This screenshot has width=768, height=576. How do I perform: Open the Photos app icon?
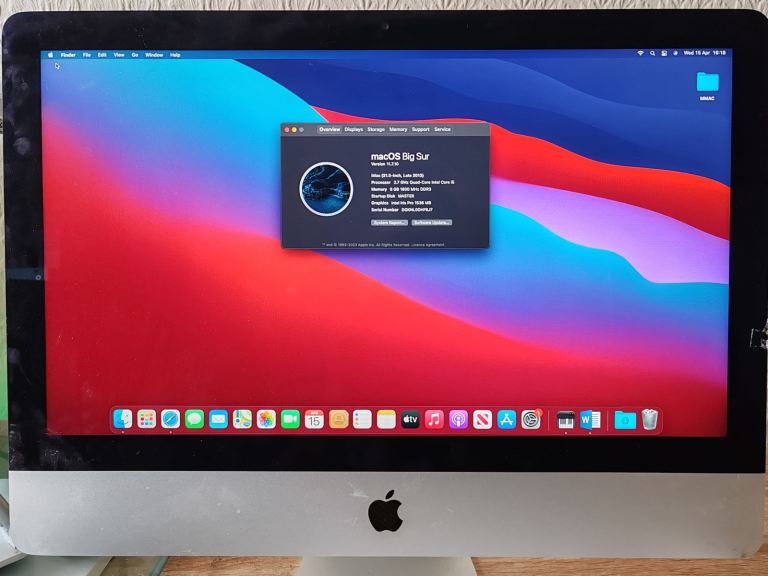pyautogui.click(x=266, y=420)
